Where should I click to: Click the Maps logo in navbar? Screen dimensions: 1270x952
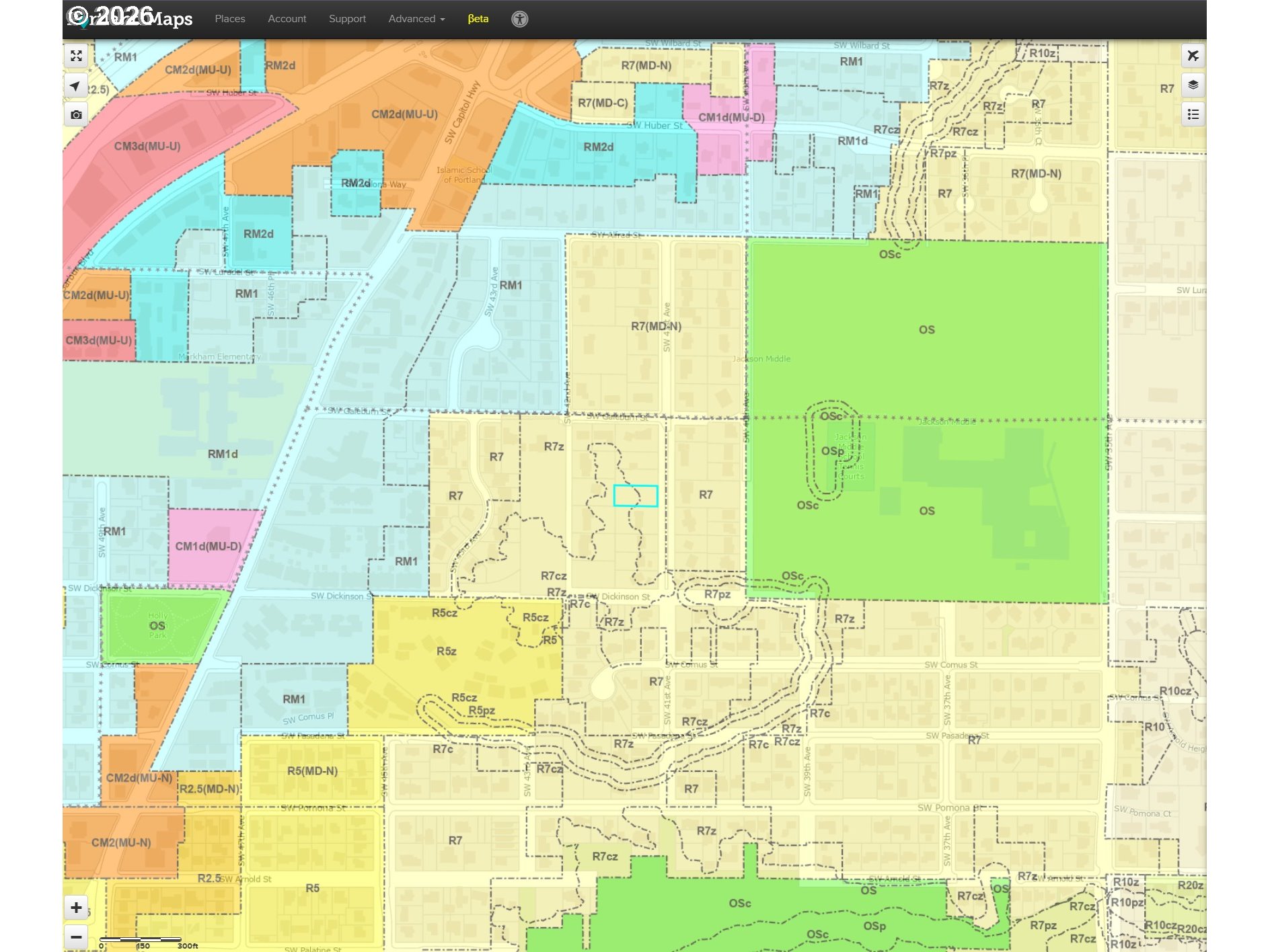[x=130, y=18]
